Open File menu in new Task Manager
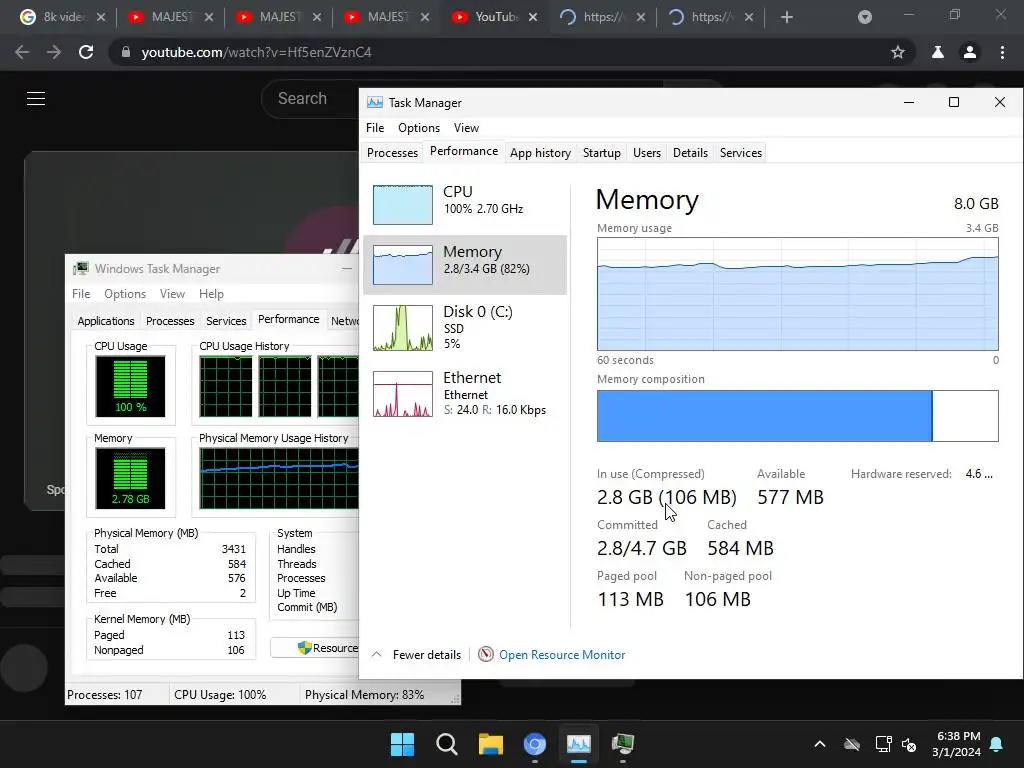1024x768 pixels. tap(375, 128)
